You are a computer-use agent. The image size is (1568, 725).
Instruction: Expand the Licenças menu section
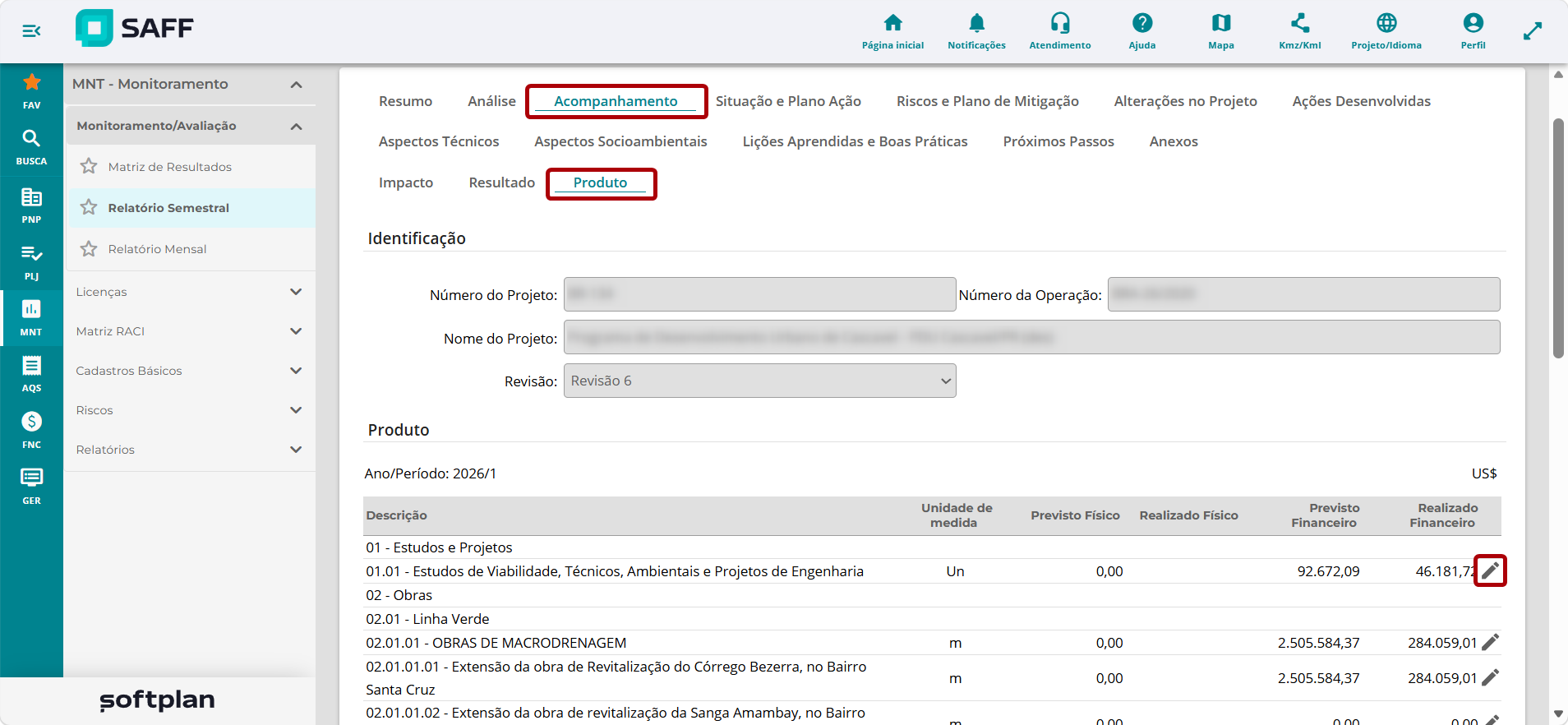(190, 292)
